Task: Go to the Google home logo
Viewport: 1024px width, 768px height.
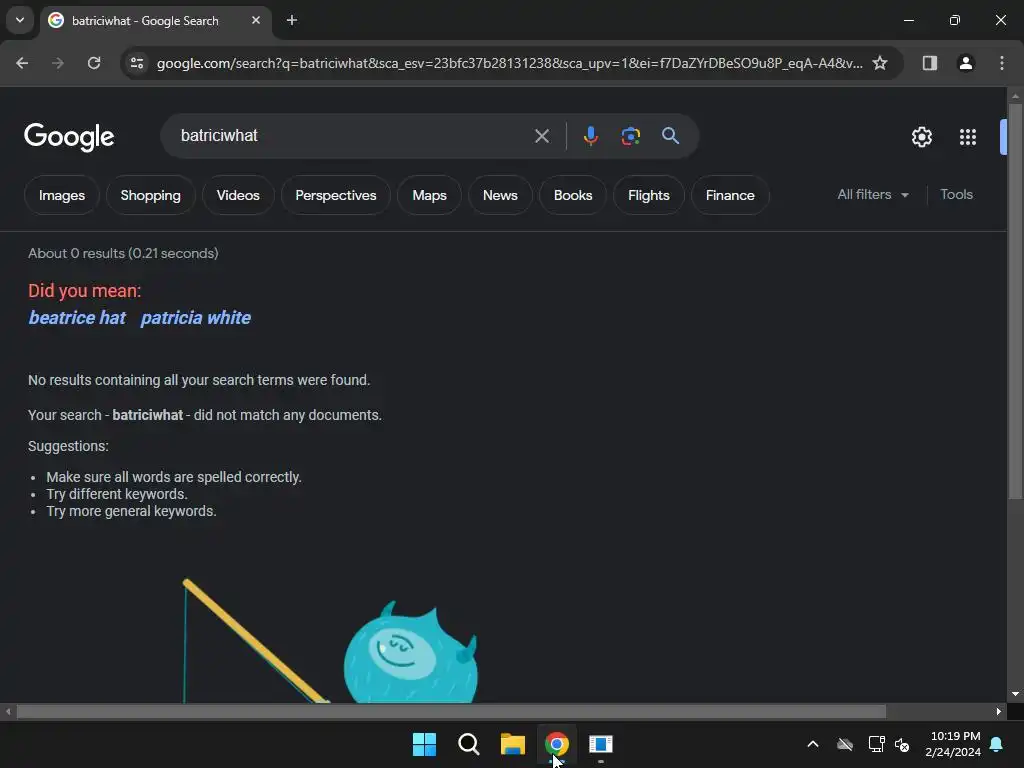Action: 69,137
